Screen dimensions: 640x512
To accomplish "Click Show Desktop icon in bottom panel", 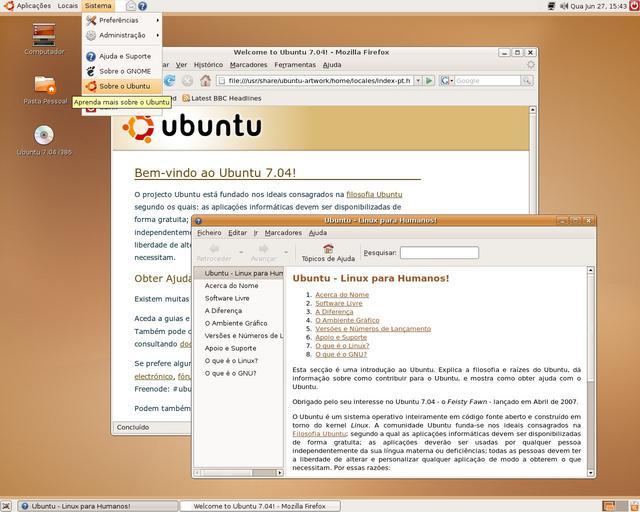I will coord(8,506).
